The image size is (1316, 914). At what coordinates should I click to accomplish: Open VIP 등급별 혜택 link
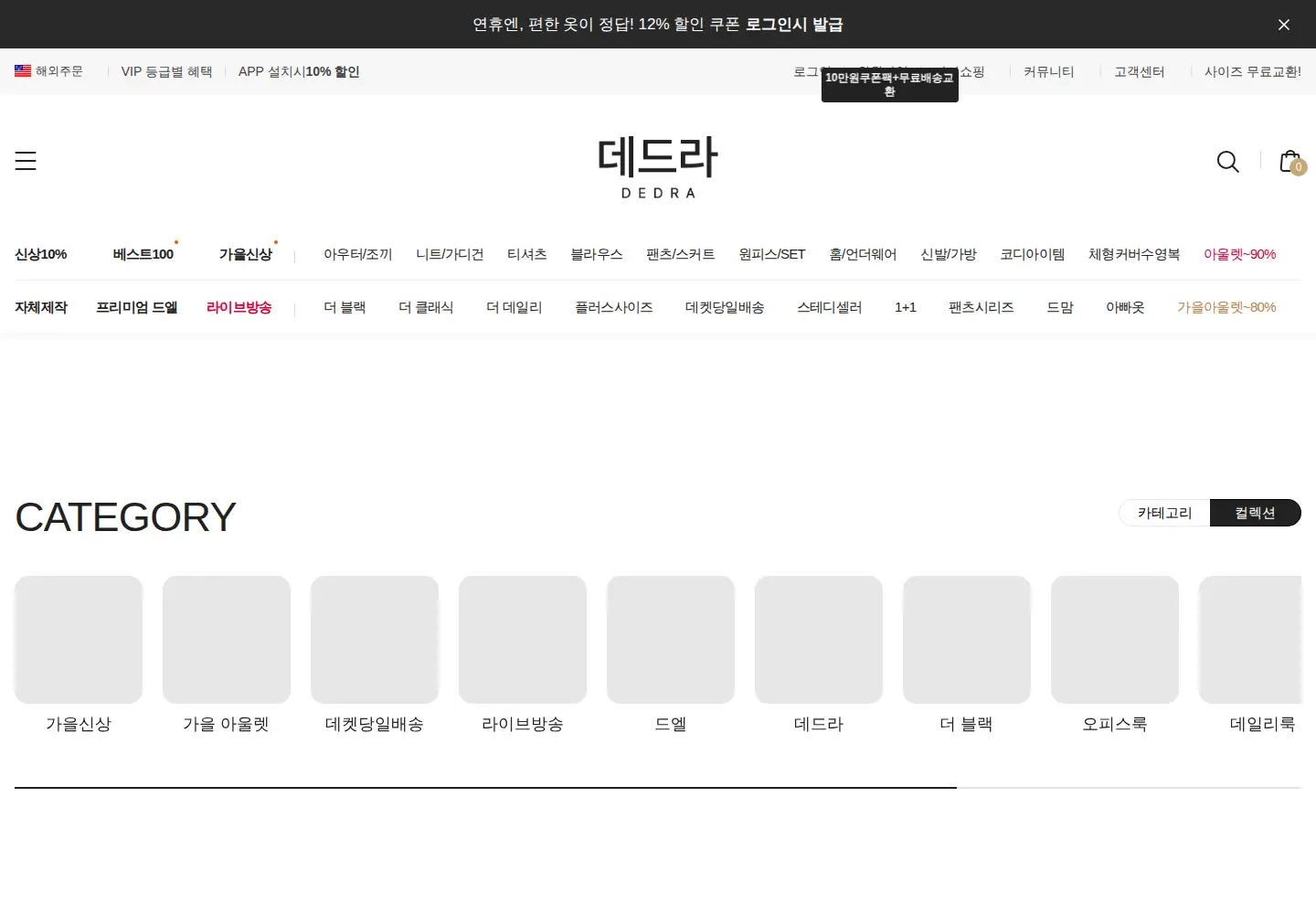tap(166, 71)
